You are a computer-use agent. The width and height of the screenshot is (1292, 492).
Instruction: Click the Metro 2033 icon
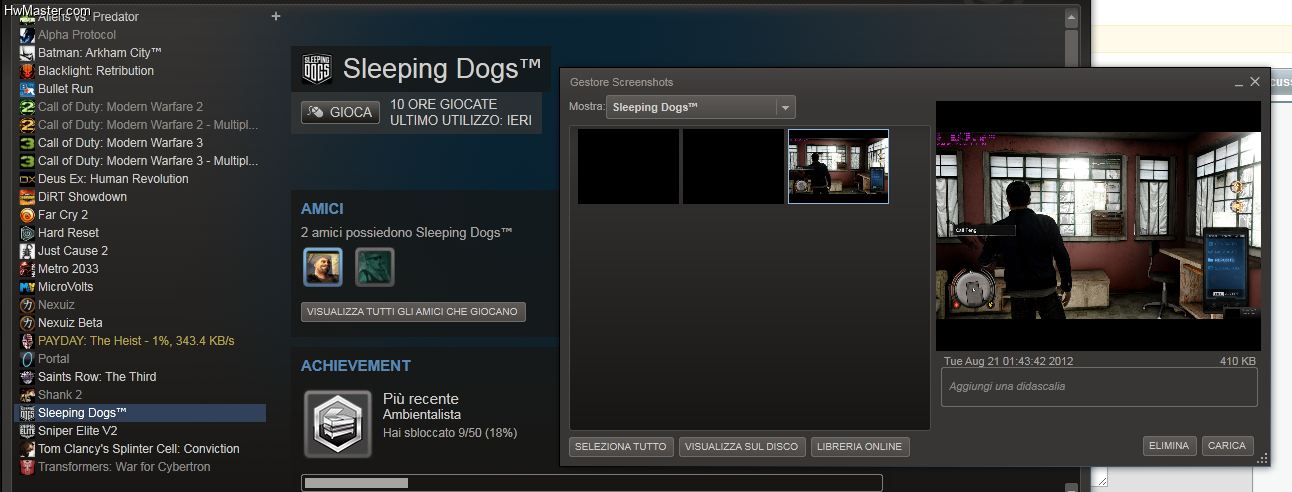[28, 269]
